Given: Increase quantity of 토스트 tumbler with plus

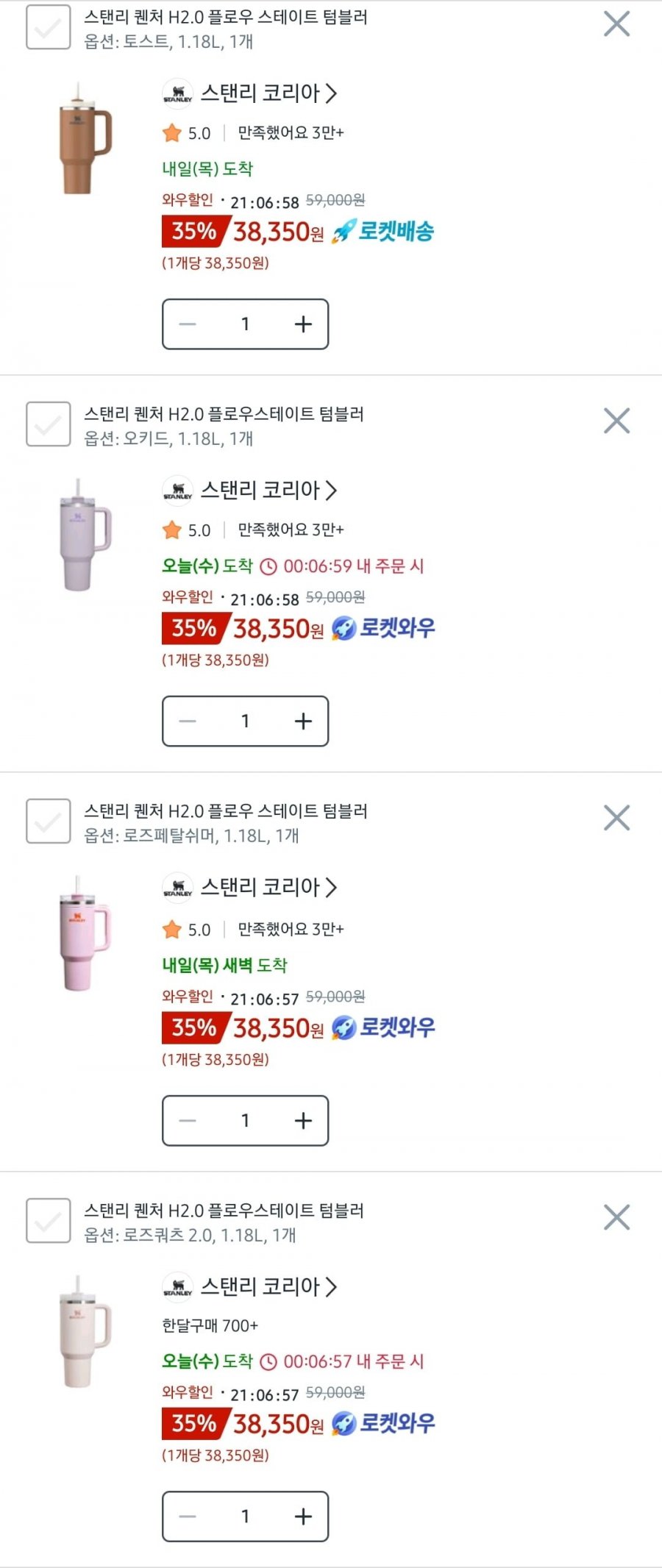Looking at the screenshot, I should click(303, 324).
